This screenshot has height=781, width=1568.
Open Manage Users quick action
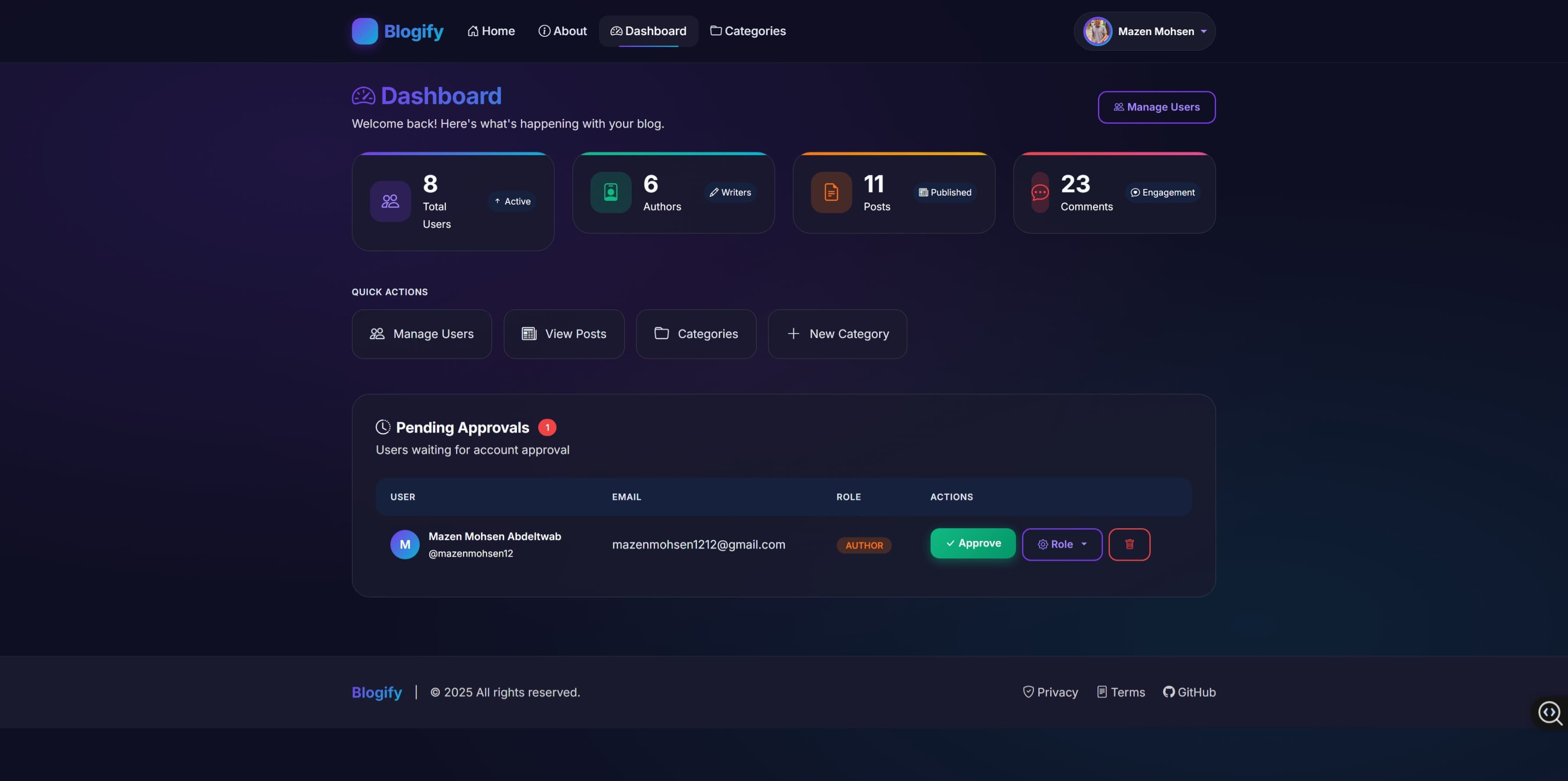click(422, 334)
